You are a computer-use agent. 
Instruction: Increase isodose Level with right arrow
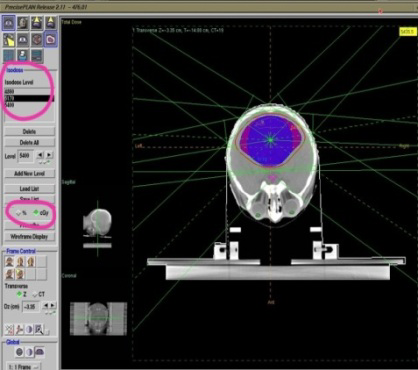49,155
